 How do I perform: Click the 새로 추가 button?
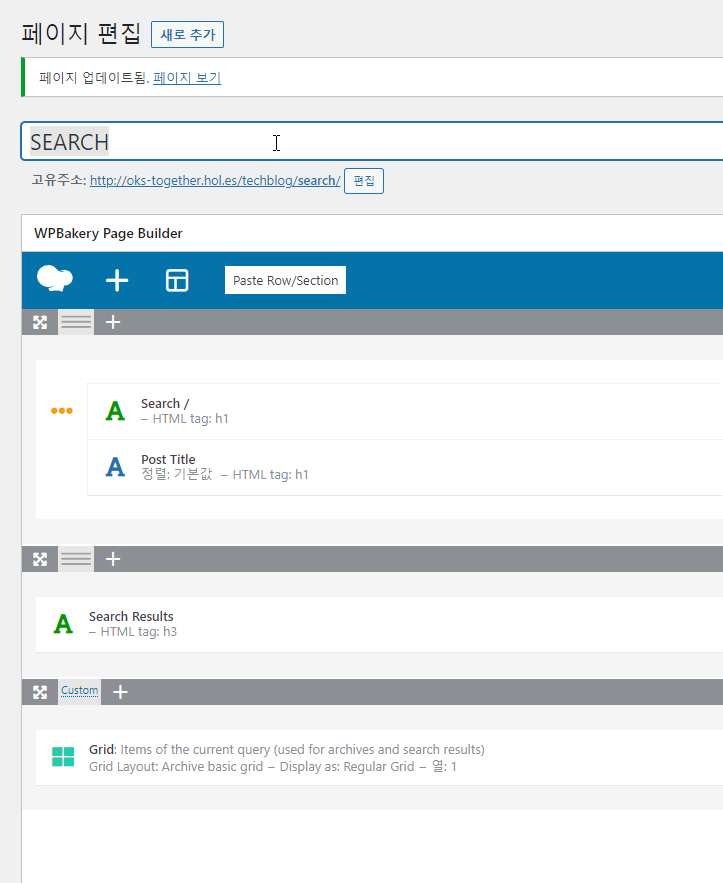188,34
